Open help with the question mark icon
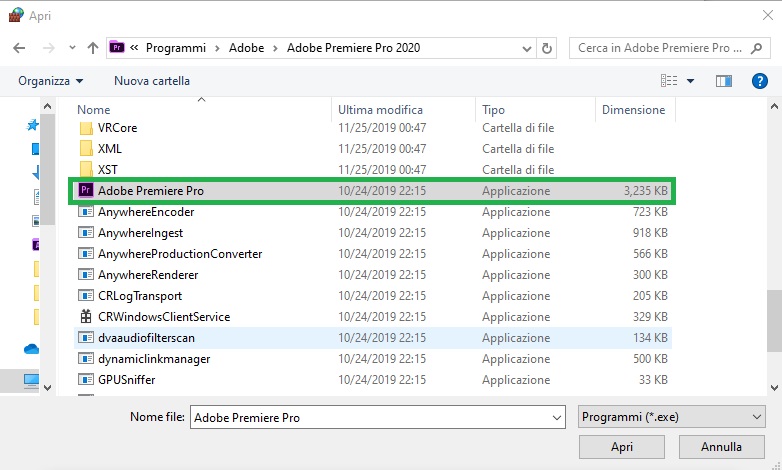This screenshot has height=470, width=782. (x=760, y=81)
